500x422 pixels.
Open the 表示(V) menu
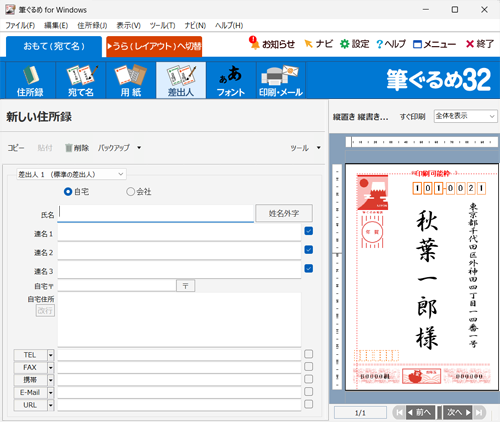point(128,25)
